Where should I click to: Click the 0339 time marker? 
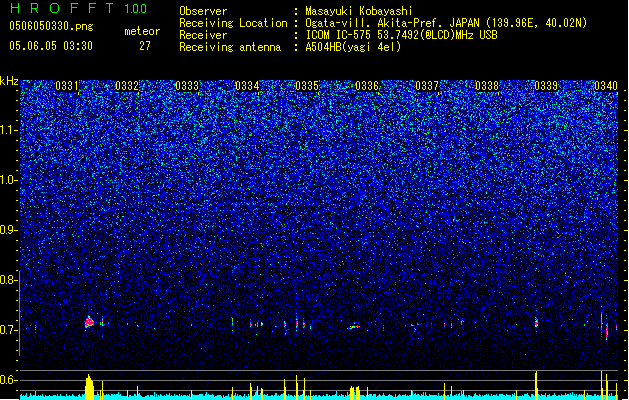[x=546, y=86]
